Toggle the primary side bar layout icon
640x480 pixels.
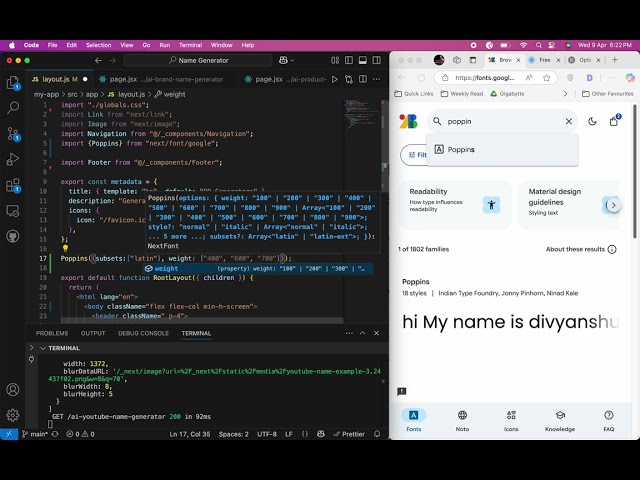click(349, 60)
